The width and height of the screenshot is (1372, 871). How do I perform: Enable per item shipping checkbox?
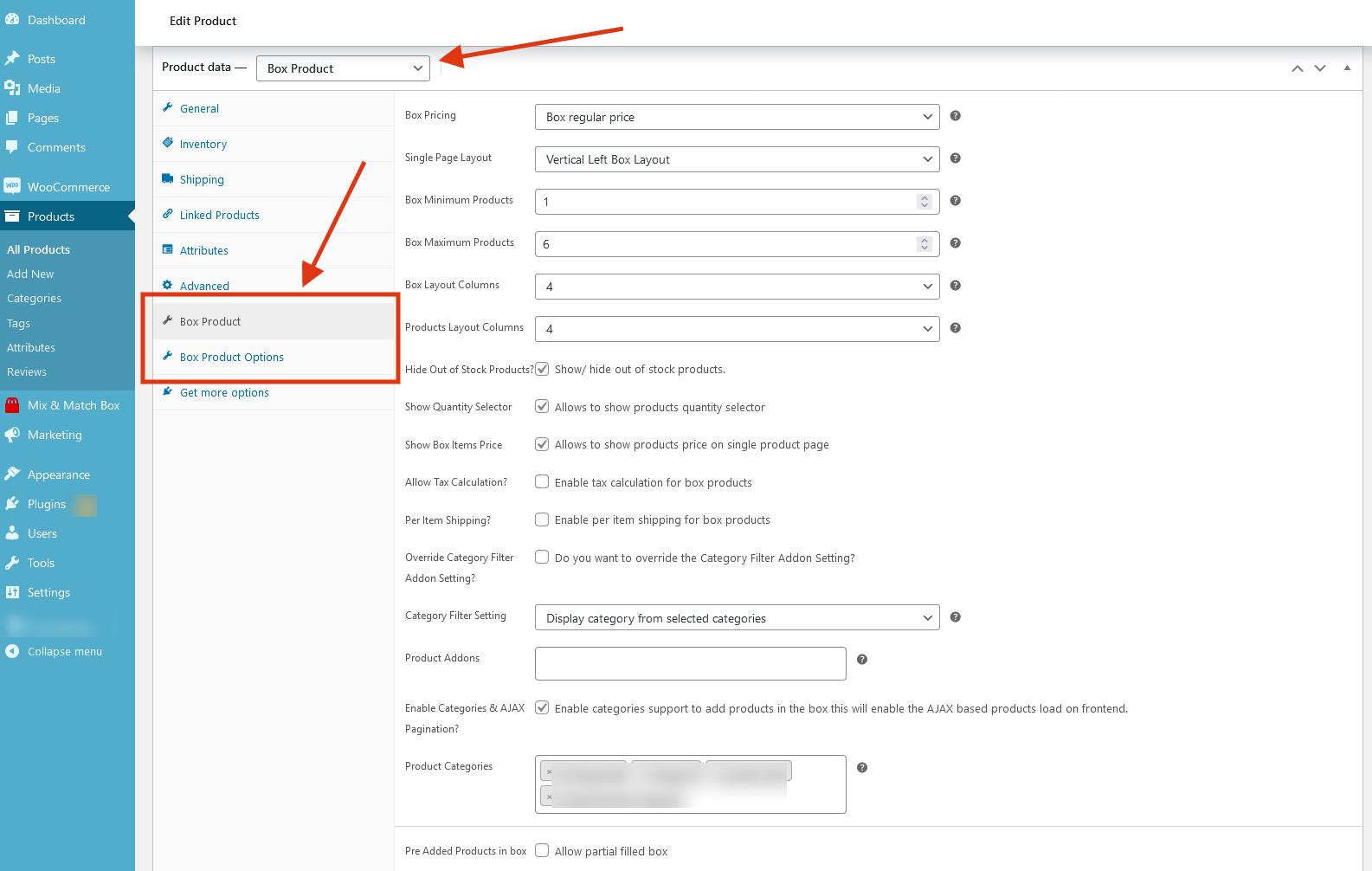point(542,519)
